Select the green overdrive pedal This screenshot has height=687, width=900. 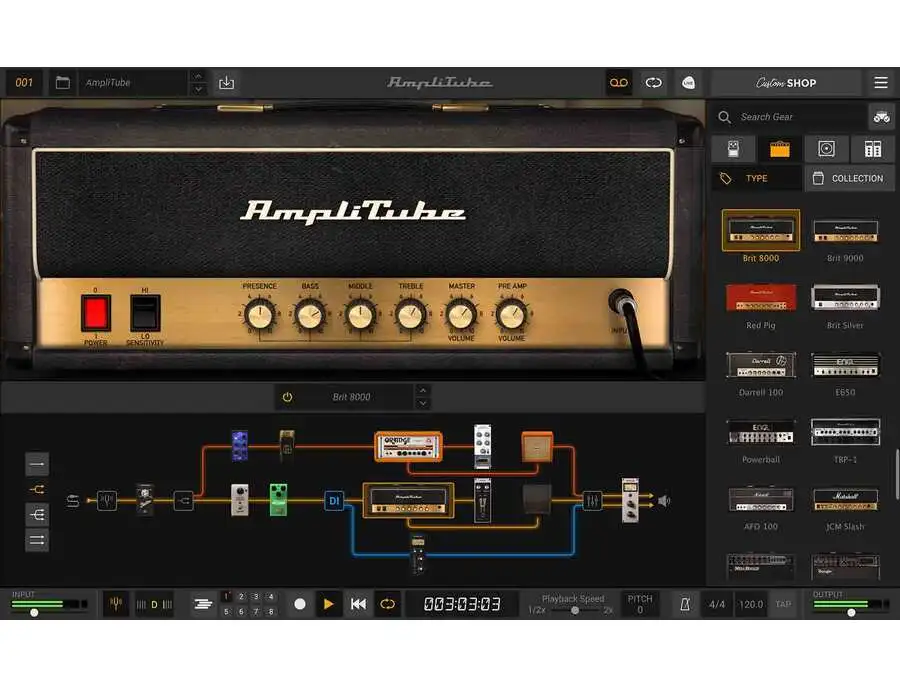278,499
